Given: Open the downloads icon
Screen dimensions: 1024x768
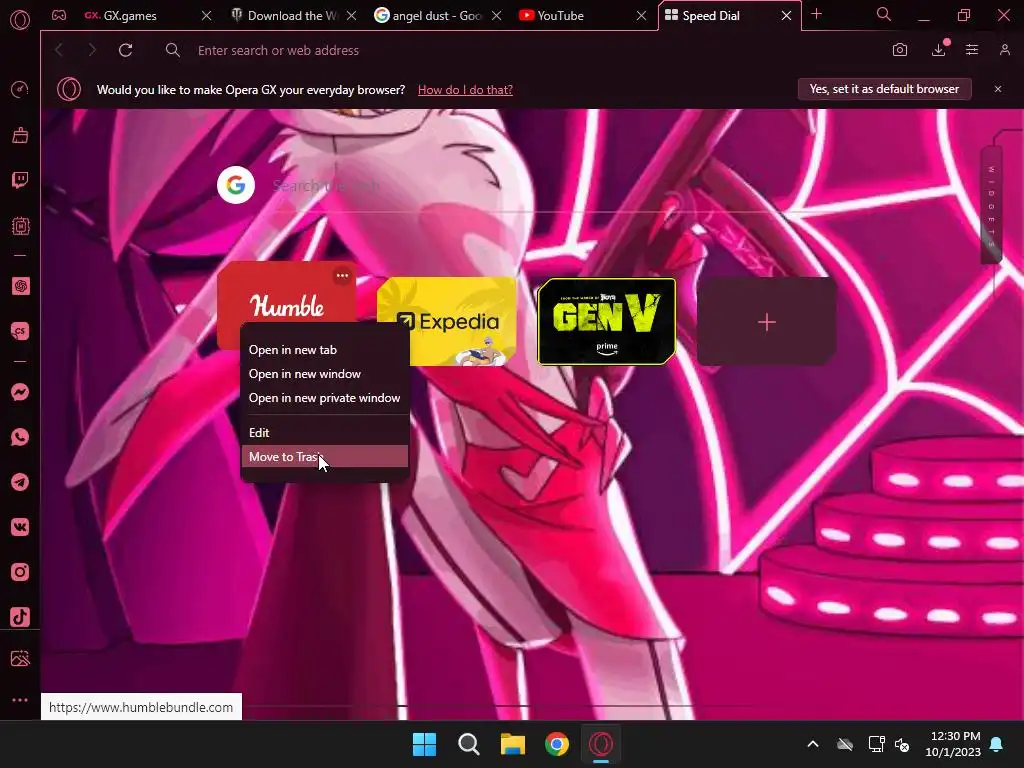Looking at the screenshot, I should pyautogui.click(x=938, y=50).
